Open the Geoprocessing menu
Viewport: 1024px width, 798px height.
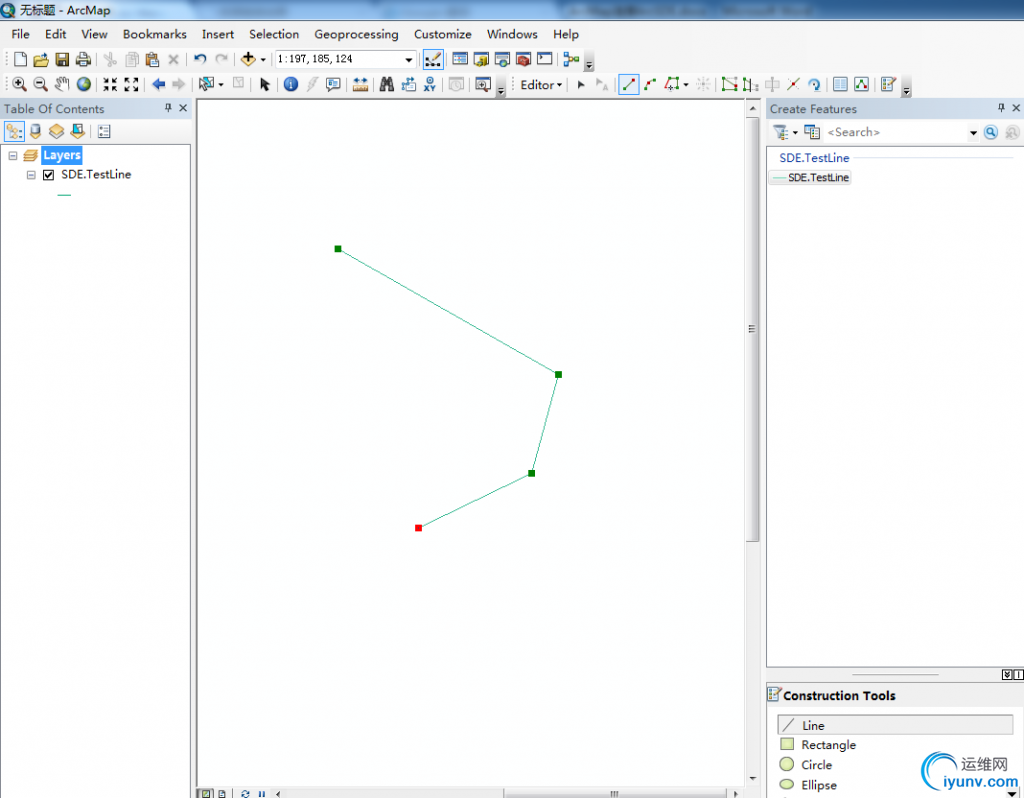point(357,34)
